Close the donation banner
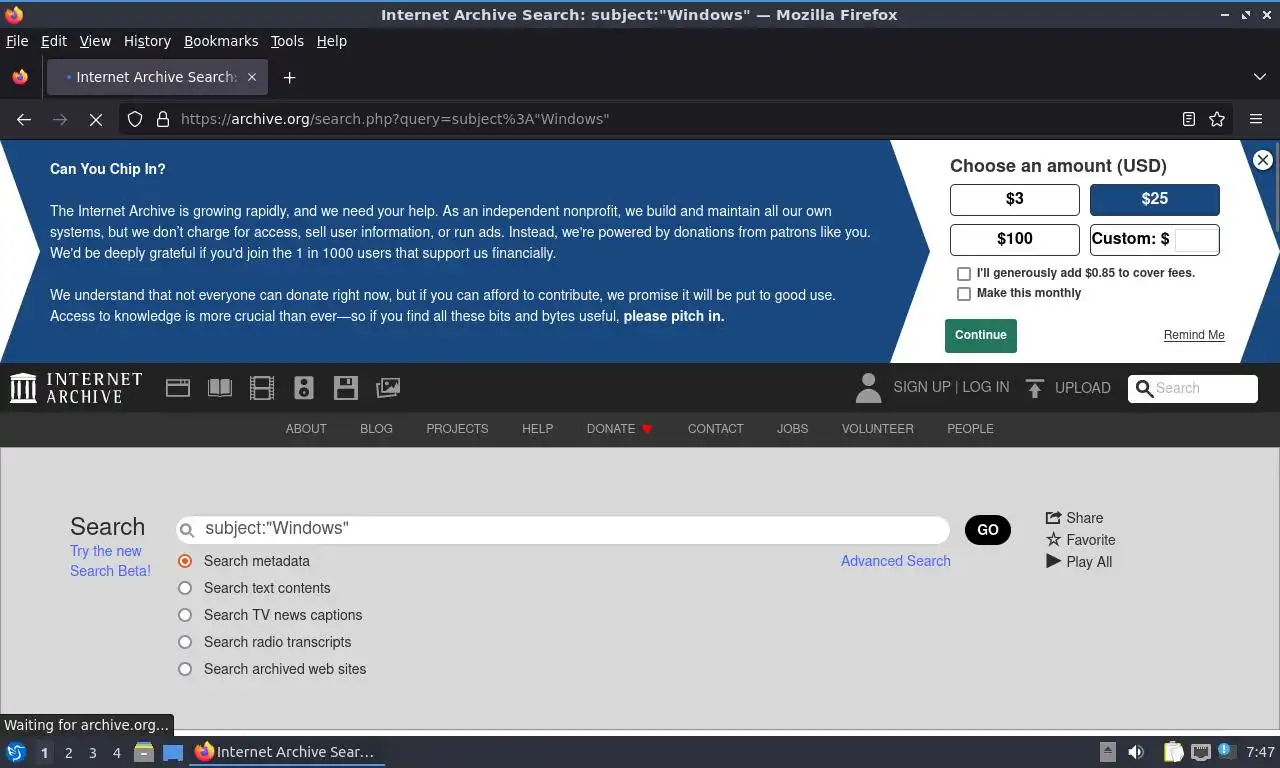1280x768 pixels. coord(1263,160)
